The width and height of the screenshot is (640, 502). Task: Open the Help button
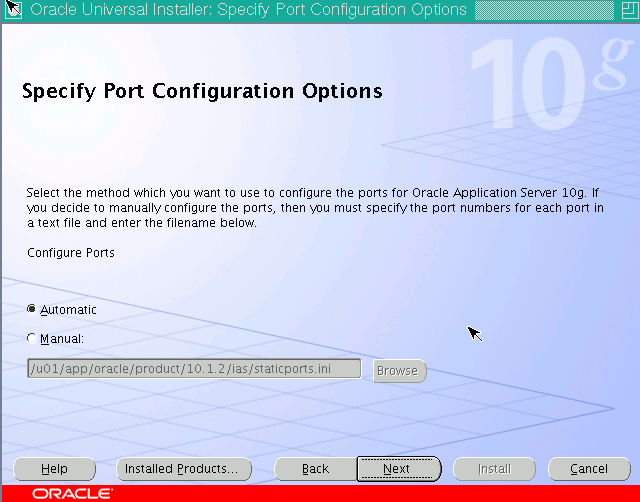point(54,469)
